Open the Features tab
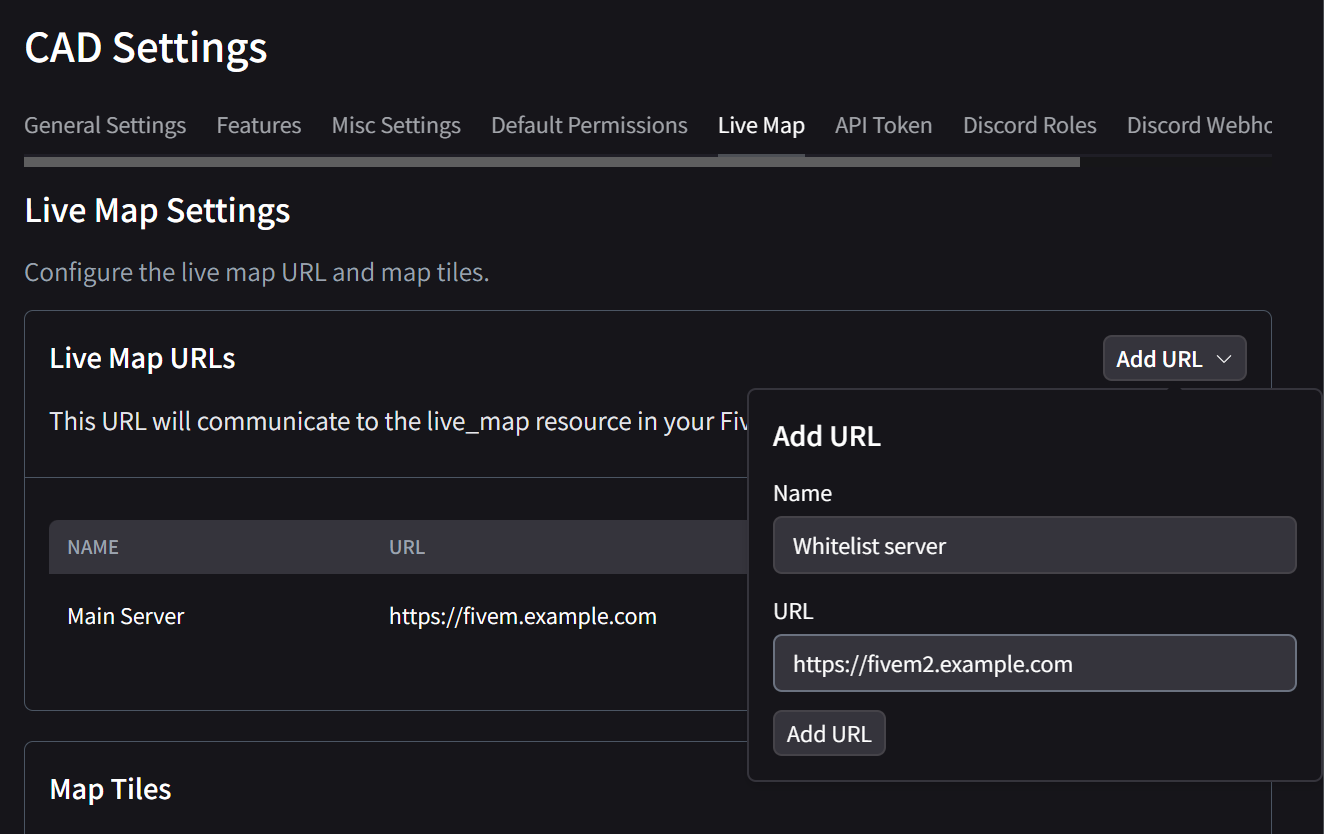The width and height of the screenshot is (1324, 834). (x=258, y=125)
